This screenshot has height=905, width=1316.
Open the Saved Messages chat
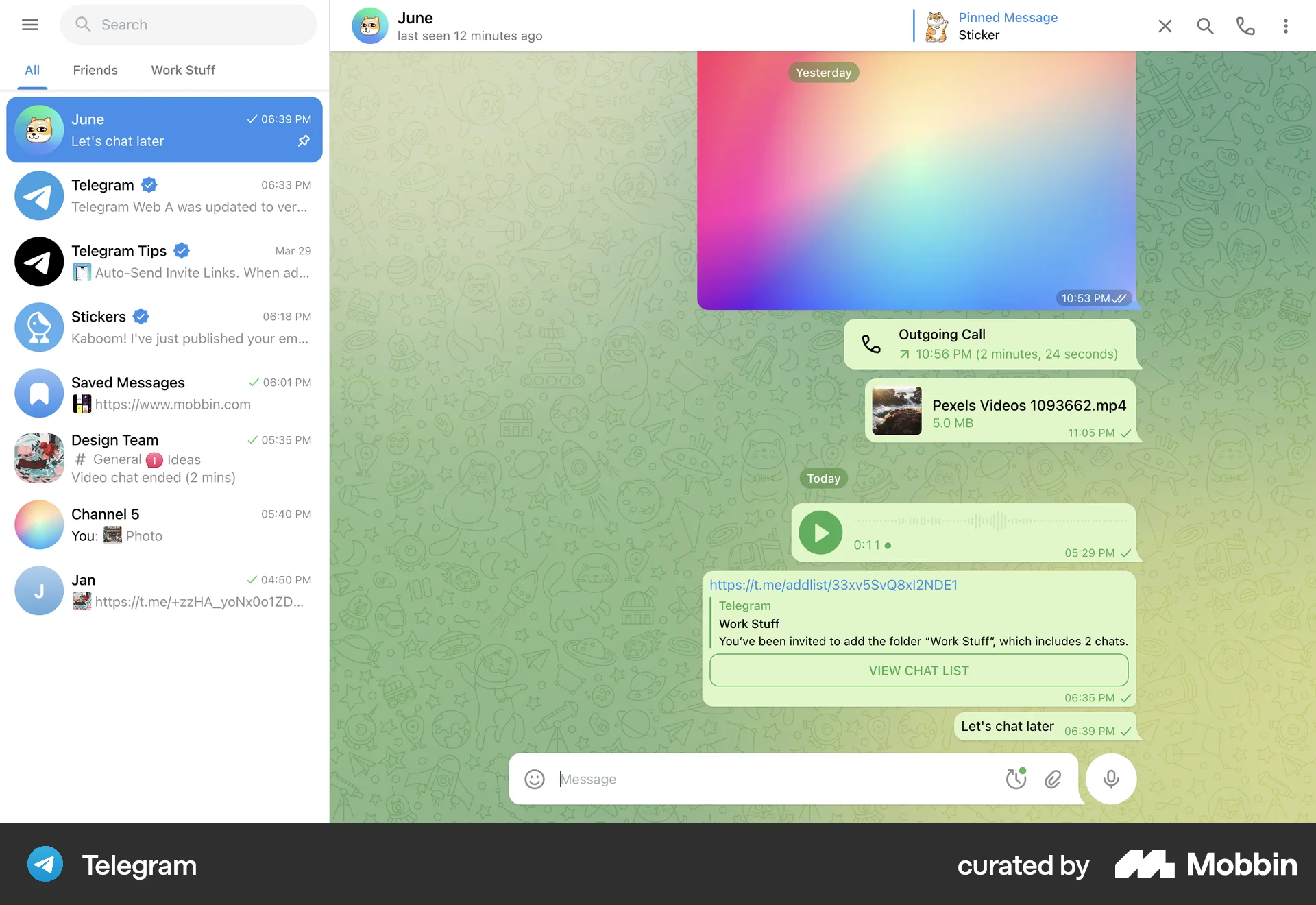(x=164, y=393)
